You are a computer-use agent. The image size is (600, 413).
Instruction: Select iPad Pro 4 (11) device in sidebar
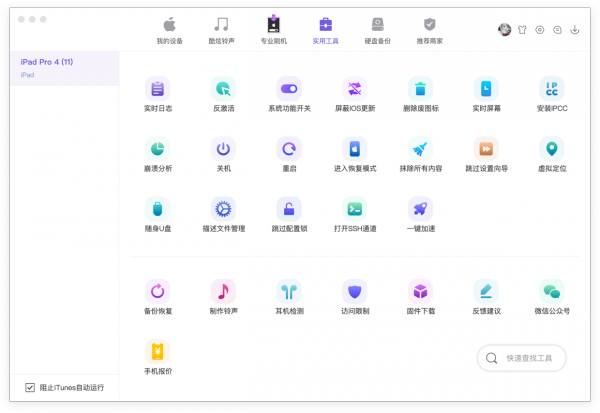(x=65, y=68)
